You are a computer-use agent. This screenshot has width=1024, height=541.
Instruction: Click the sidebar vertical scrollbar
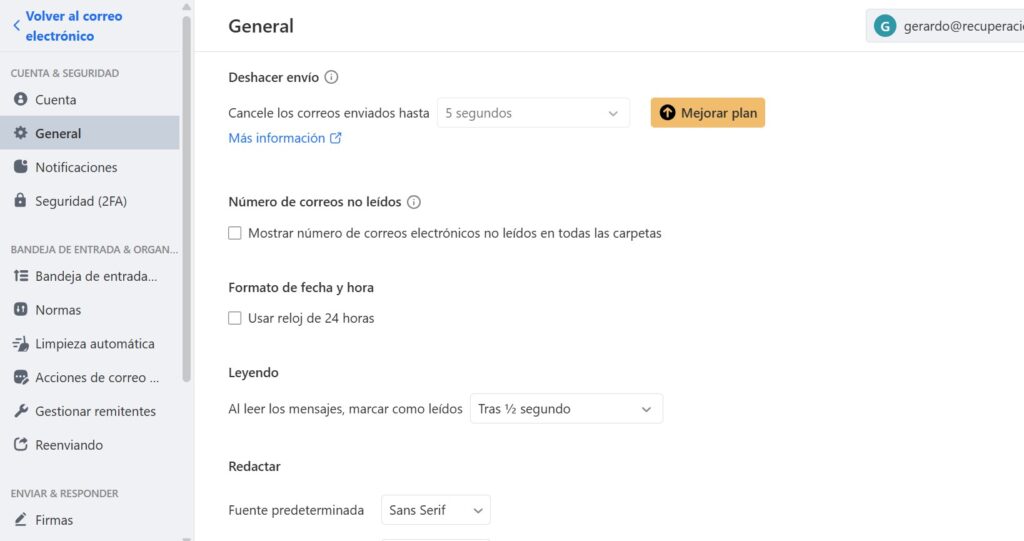pos(187,200)
